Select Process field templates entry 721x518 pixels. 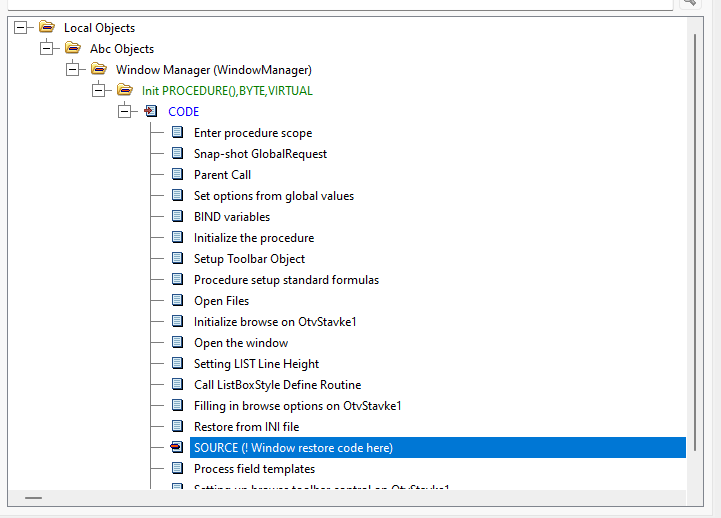point(254,469)
